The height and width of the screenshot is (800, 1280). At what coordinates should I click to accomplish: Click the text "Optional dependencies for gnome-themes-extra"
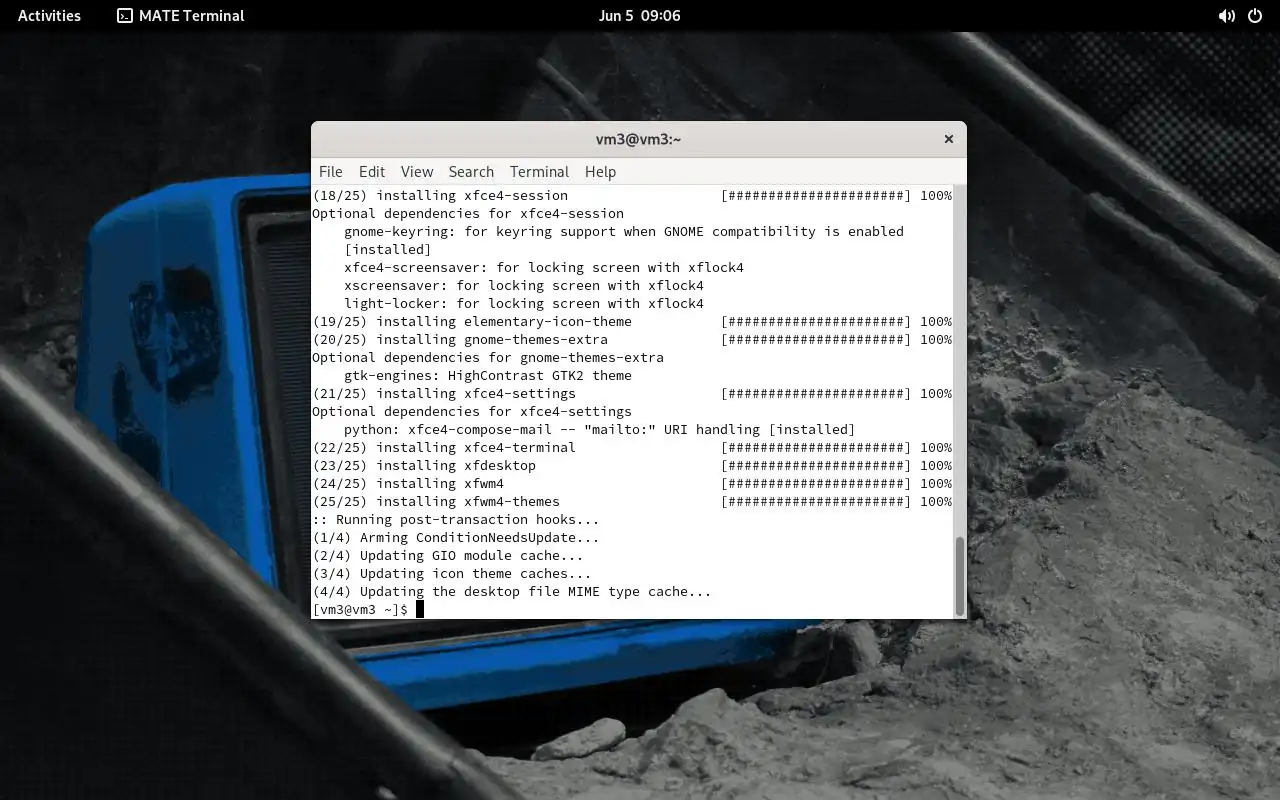[488, 357]
